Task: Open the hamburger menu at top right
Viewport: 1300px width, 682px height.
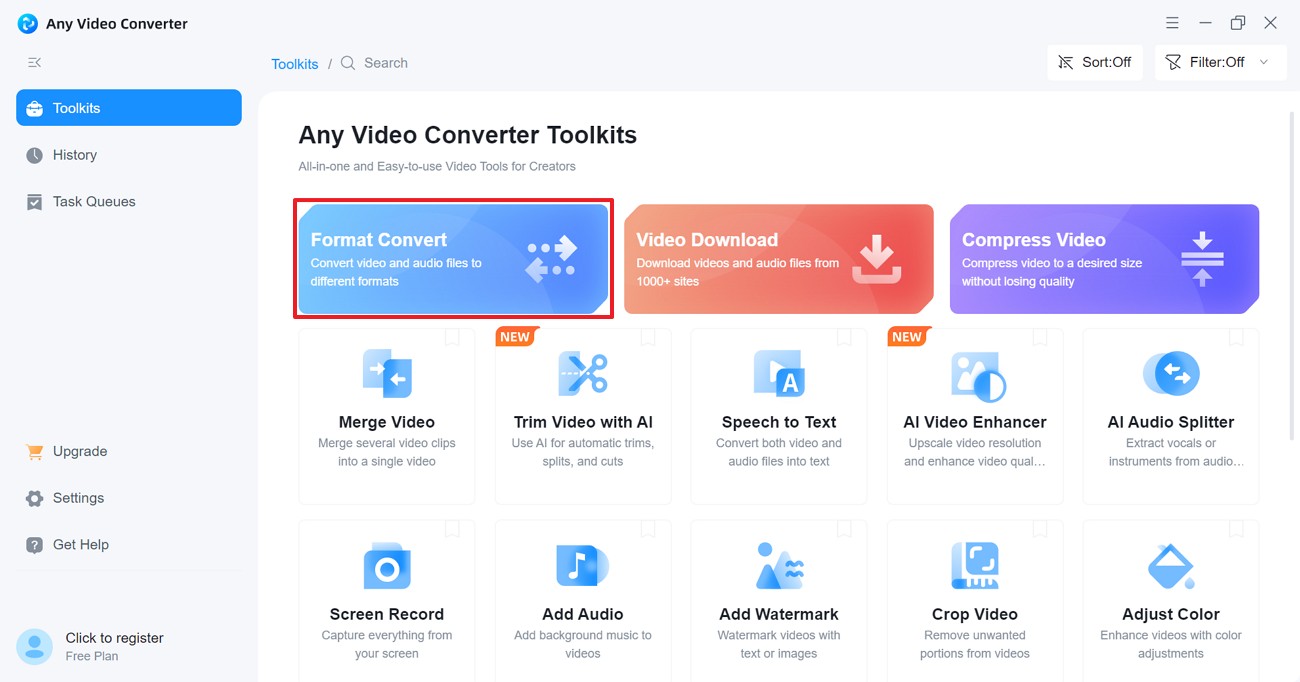Action: (x=1171, y=22)
